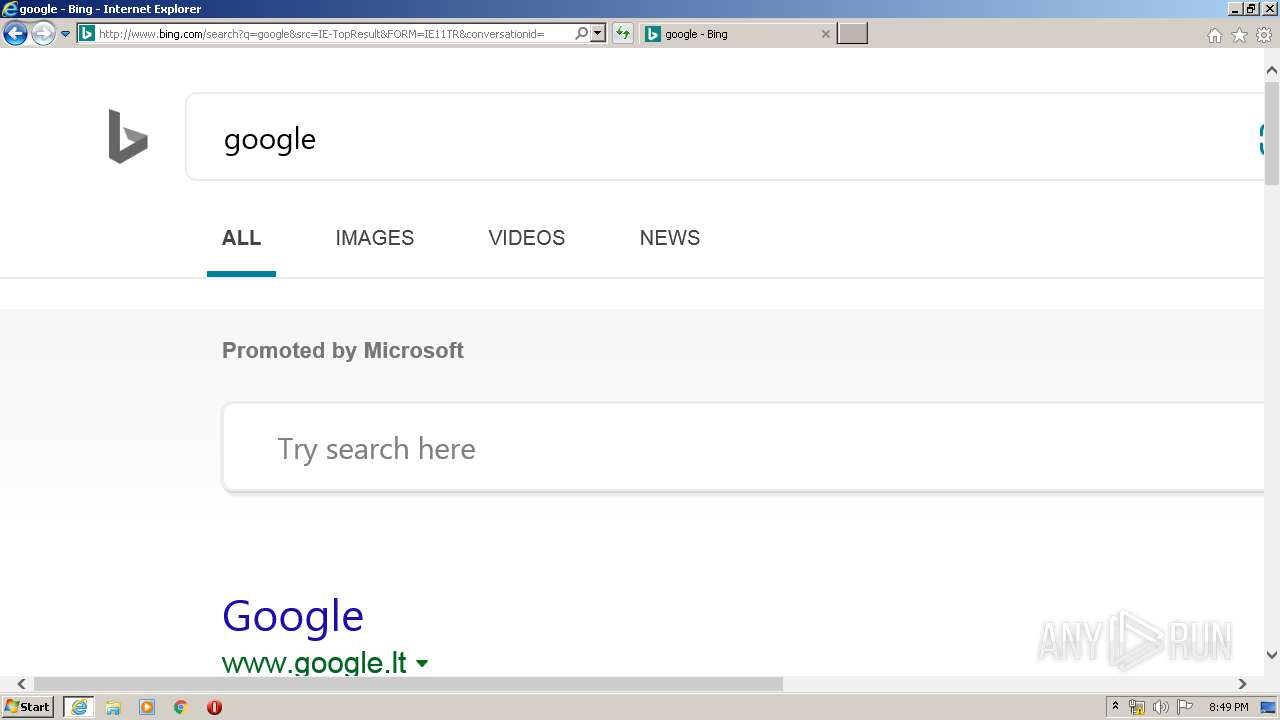Open the Google search result link
1280x720 pixels.
pyautogui.click(x=293, y=616)
